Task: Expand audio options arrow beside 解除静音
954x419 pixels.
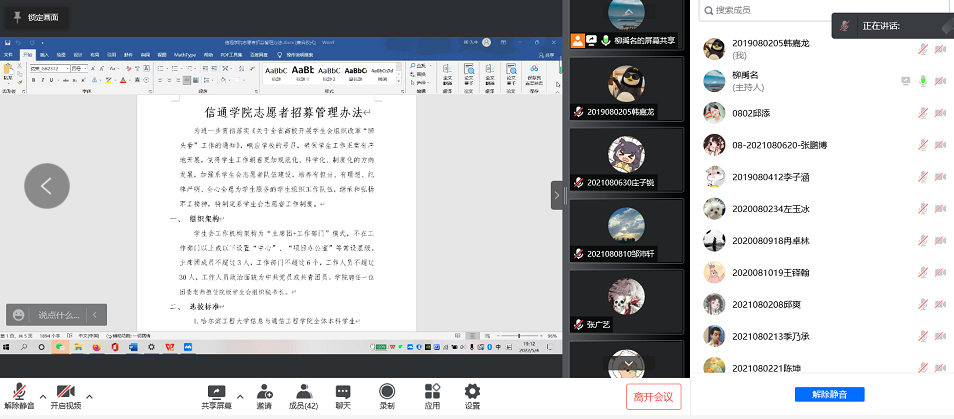Action: [x=43, y=395]
